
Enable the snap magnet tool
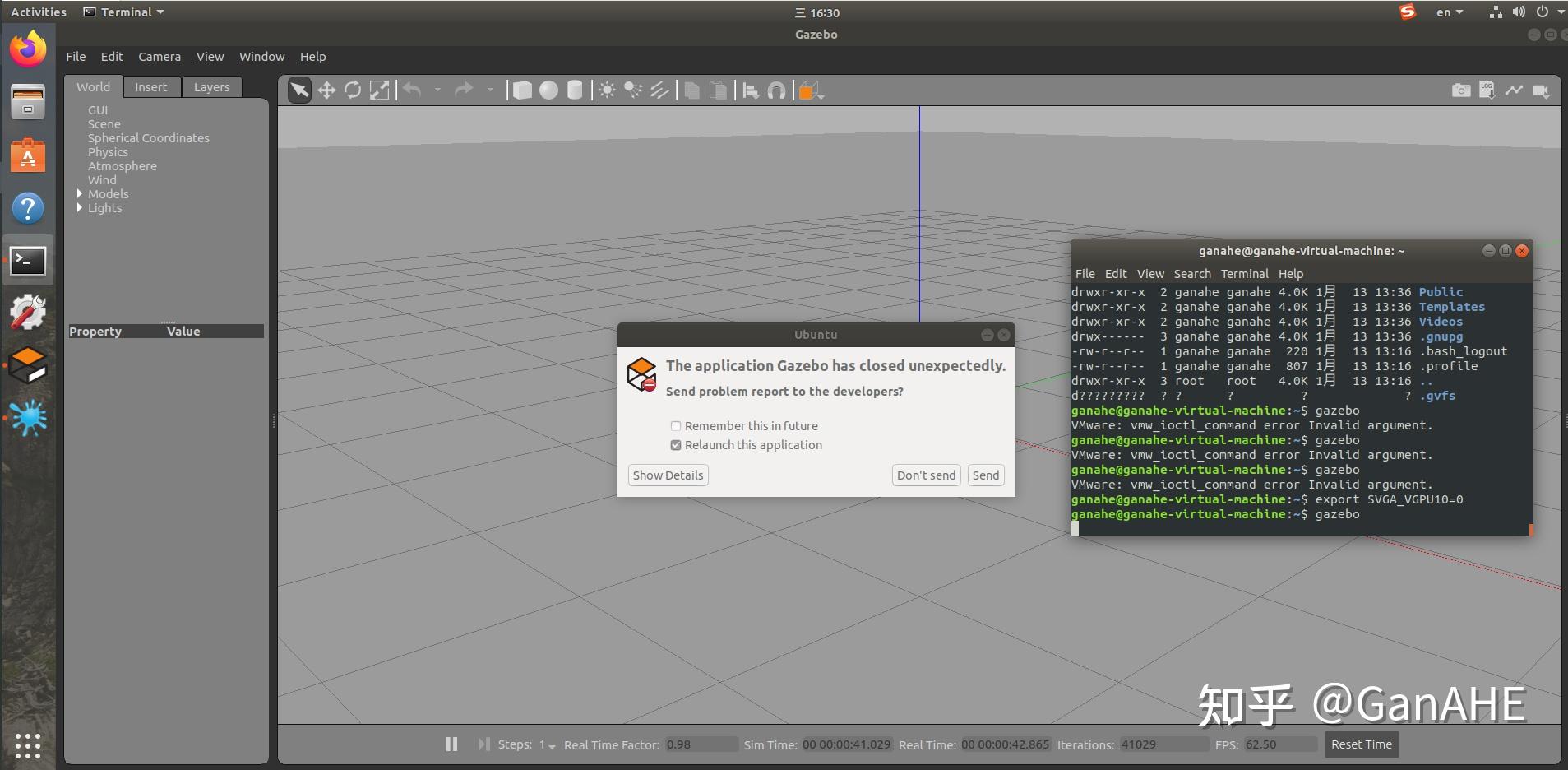776,90
